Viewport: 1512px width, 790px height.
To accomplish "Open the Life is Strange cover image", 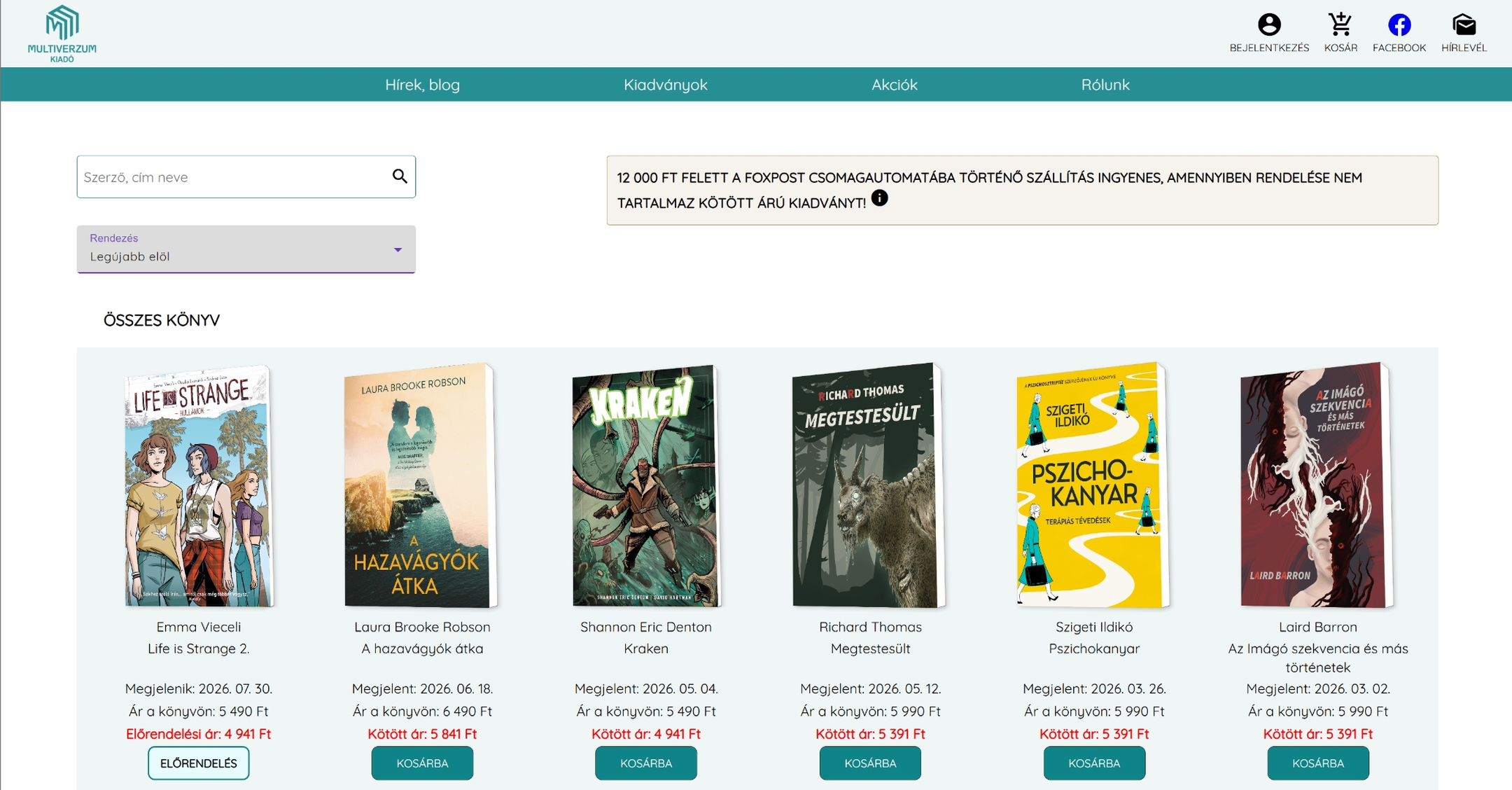I will point(199,485).
